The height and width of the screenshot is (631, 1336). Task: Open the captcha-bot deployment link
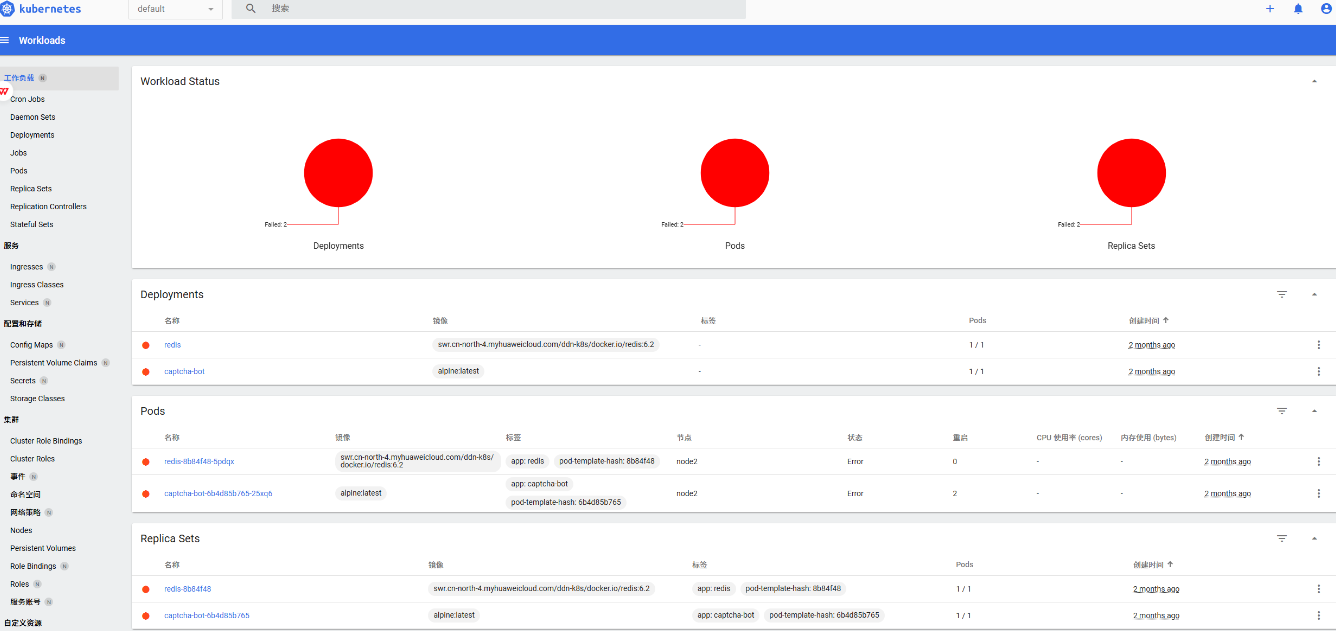[x=184, y=372]
